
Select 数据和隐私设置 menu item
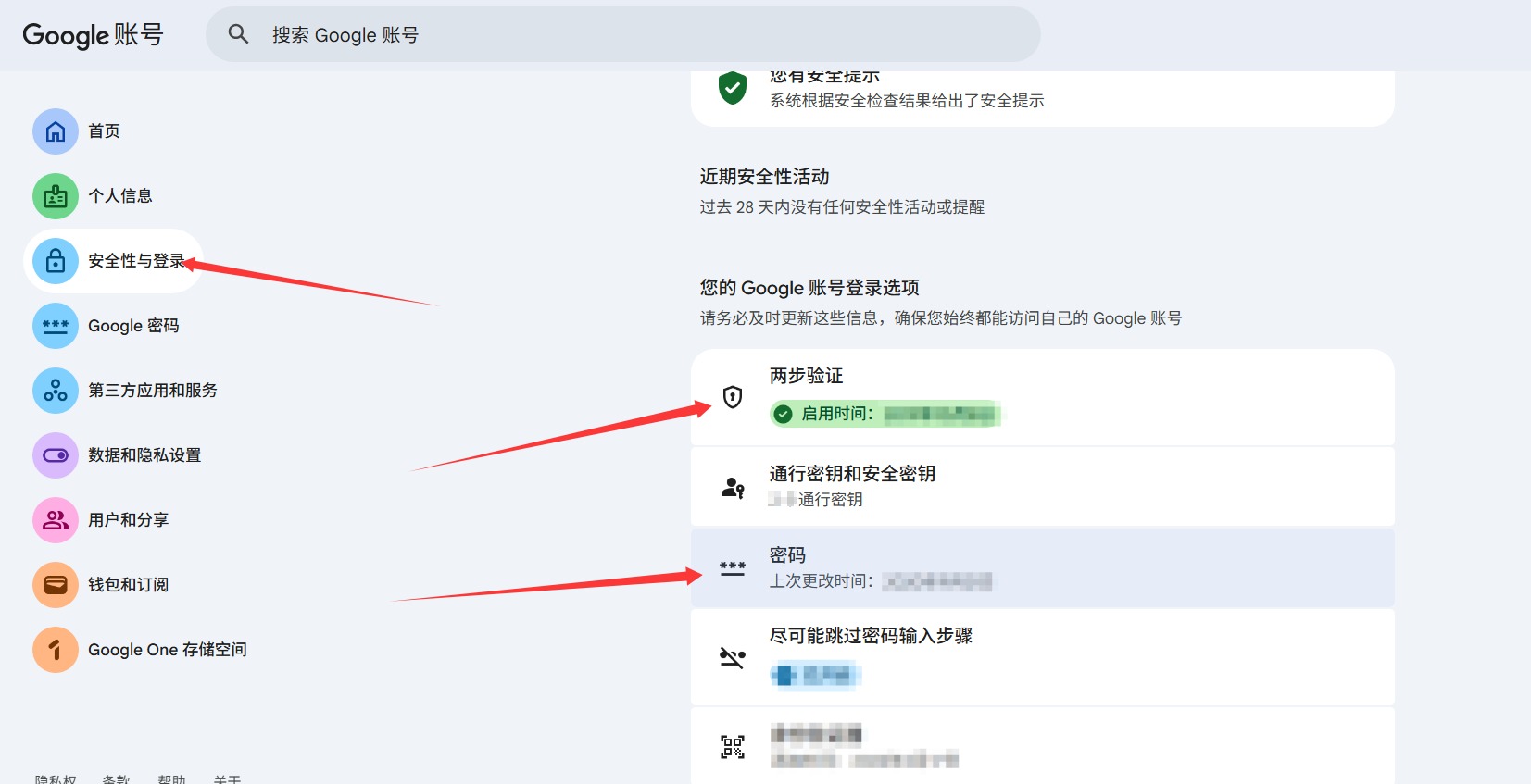pyautogui.click(x=144, y=455)
